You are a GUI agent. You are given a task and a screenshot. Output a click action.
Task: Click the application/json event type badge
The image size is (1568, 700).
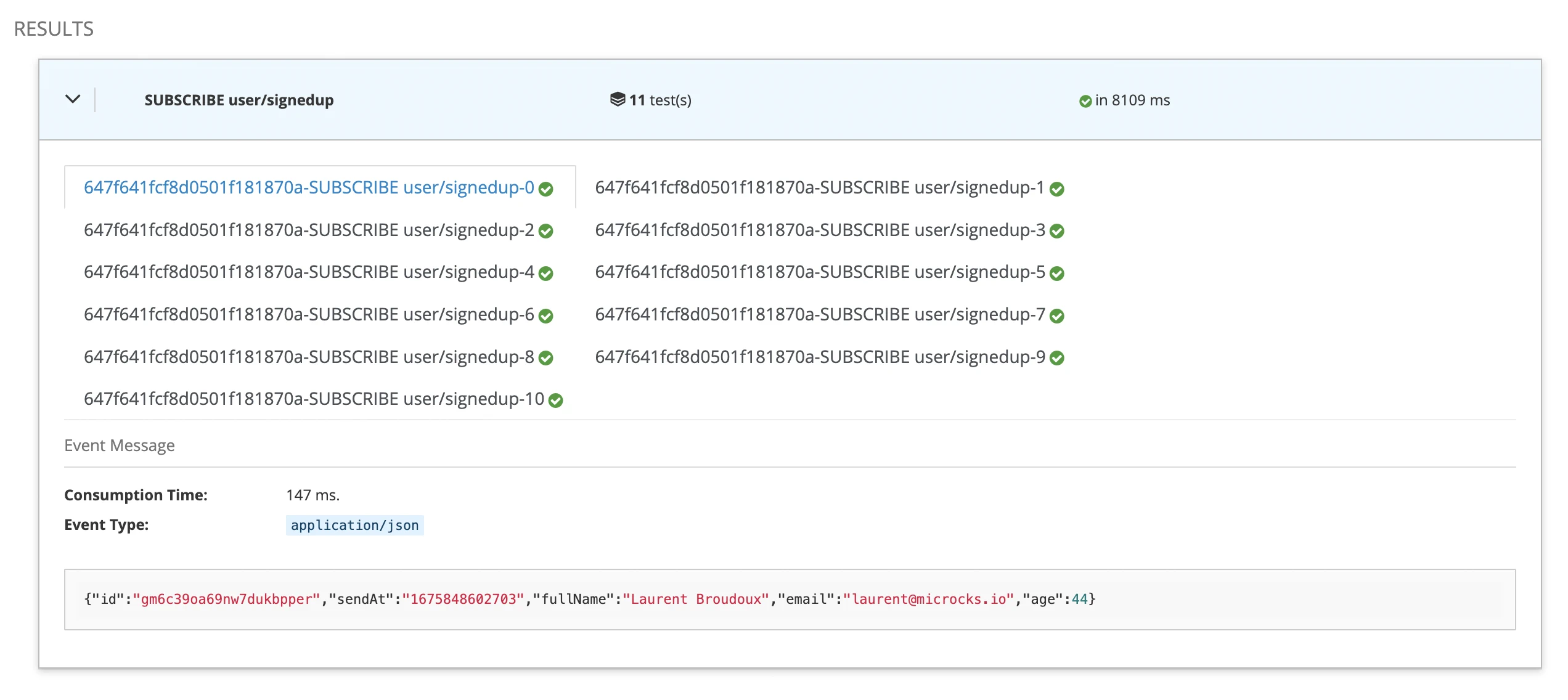[354, 525]
